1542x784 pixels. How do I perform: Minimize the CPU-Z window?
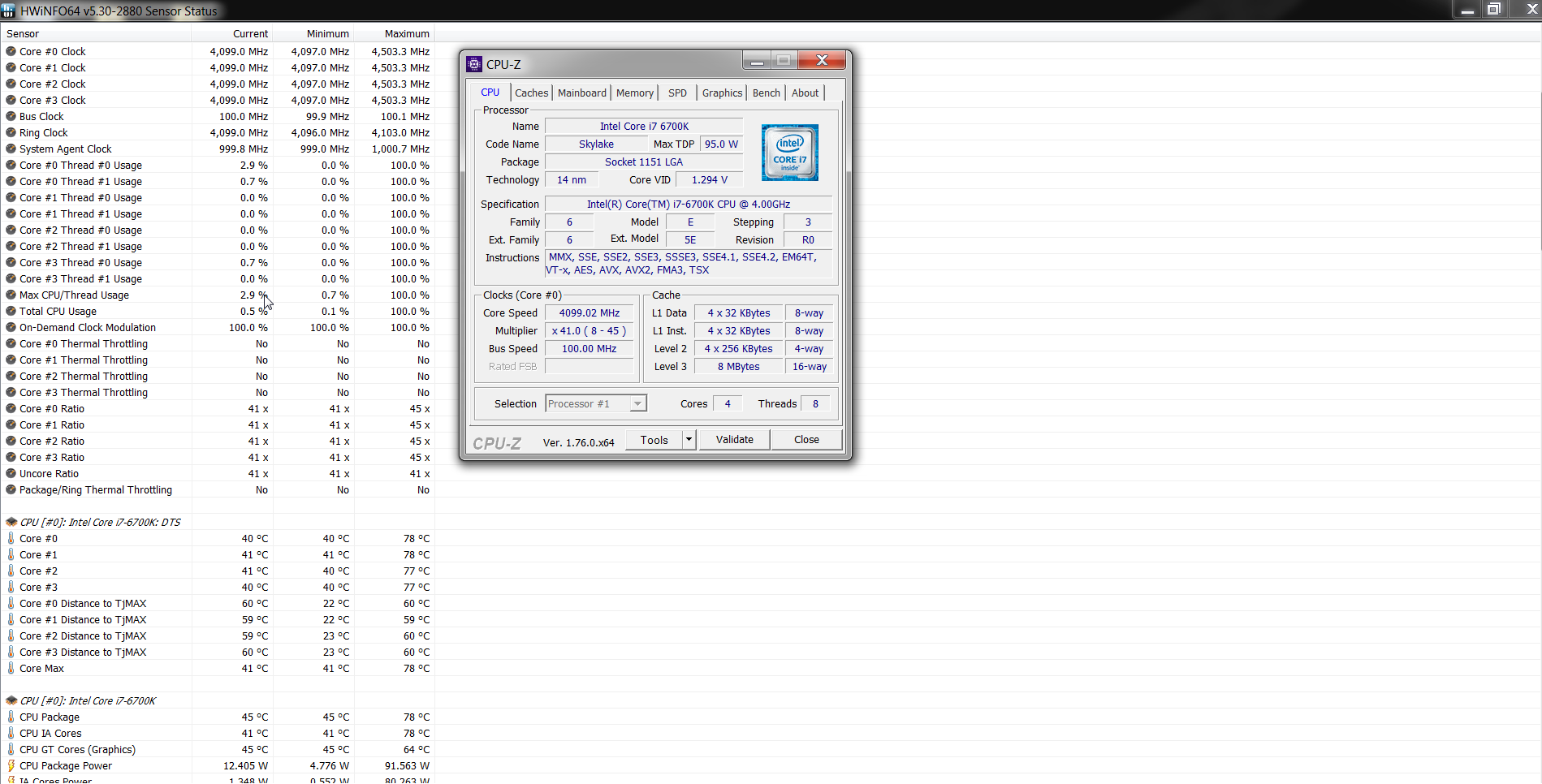(x=757, y=60)
